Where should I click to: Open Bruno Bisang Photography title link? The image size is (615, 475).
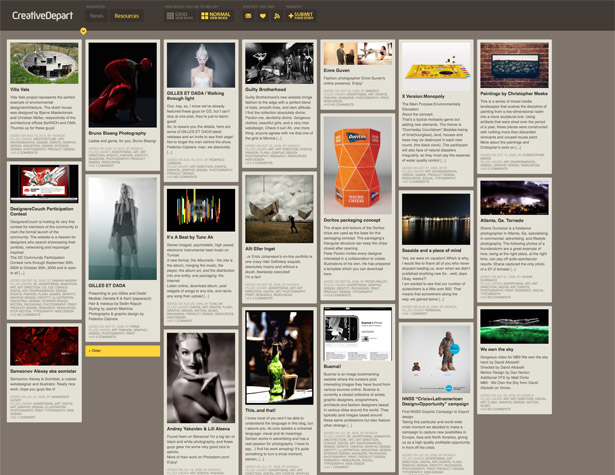117,133
